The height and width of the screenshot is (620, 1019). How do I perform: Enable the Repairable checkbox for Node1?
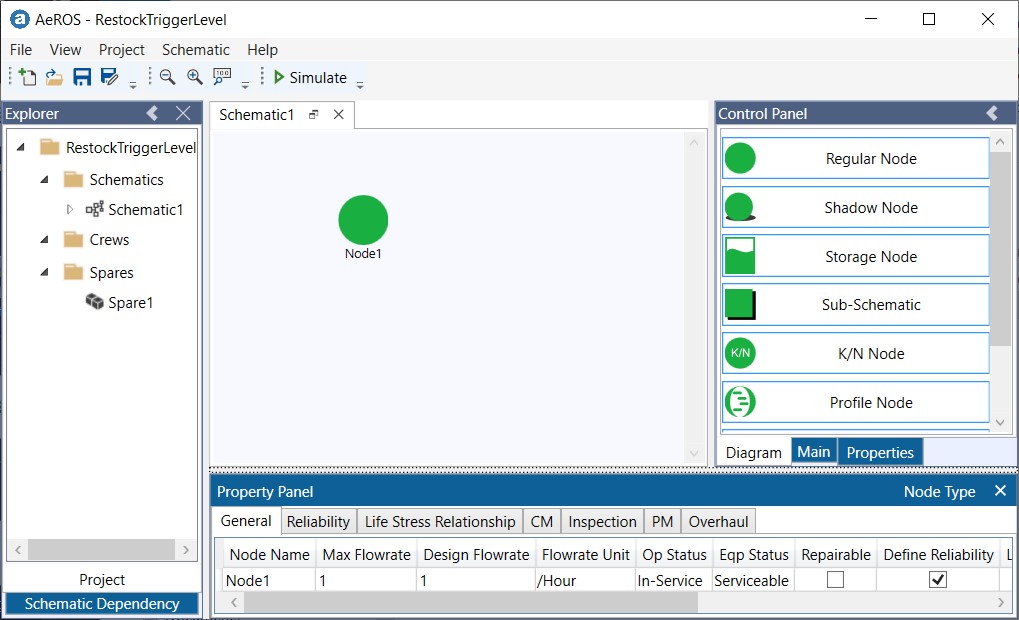click(835, 579)
